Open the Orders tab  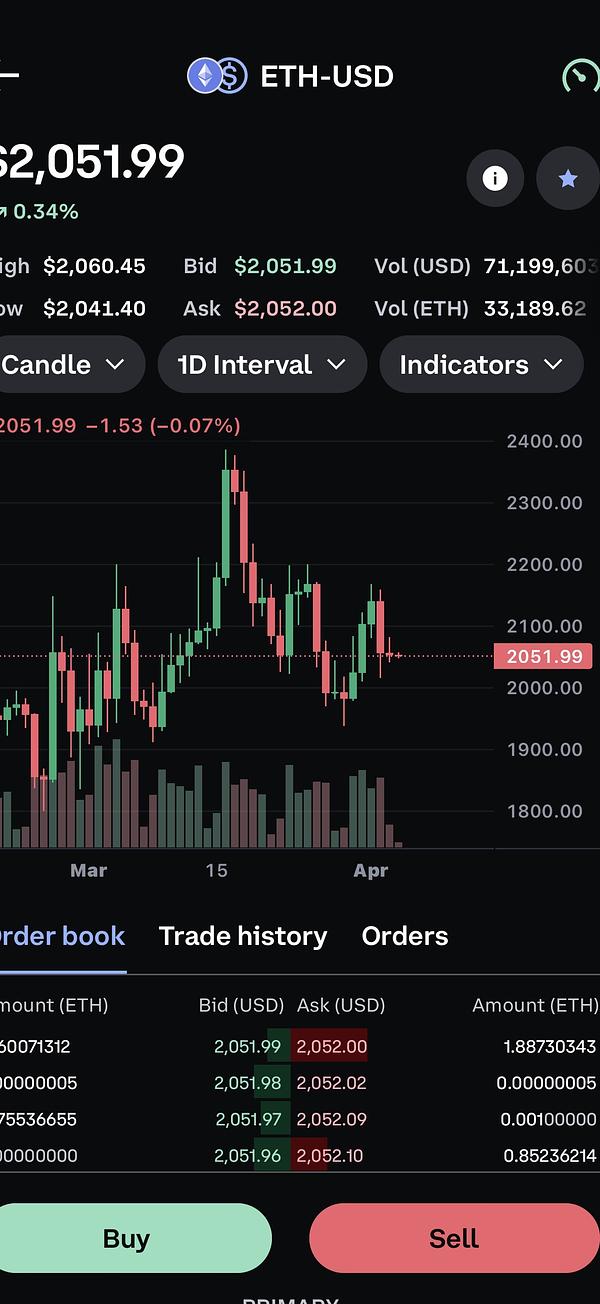point(405,936)
